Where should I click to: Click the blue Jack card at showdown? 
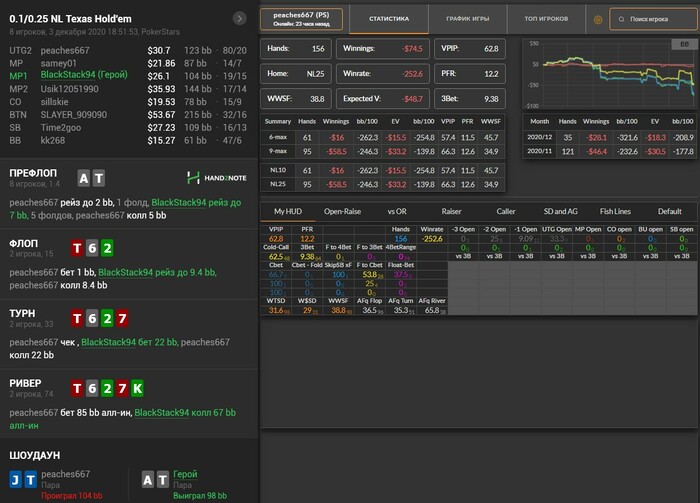point(16,480)
